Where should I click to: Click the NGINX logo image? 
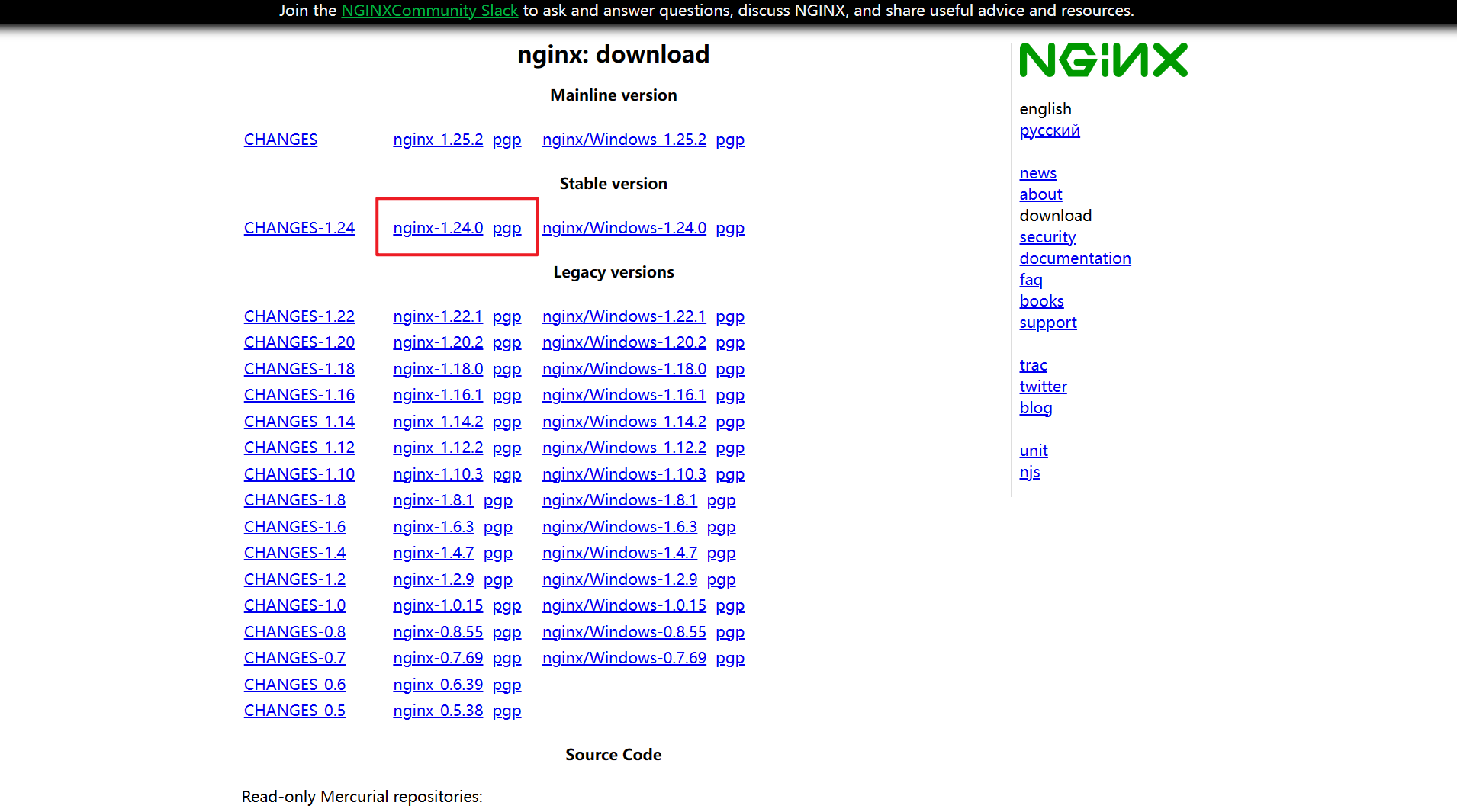pos(1103,60)
